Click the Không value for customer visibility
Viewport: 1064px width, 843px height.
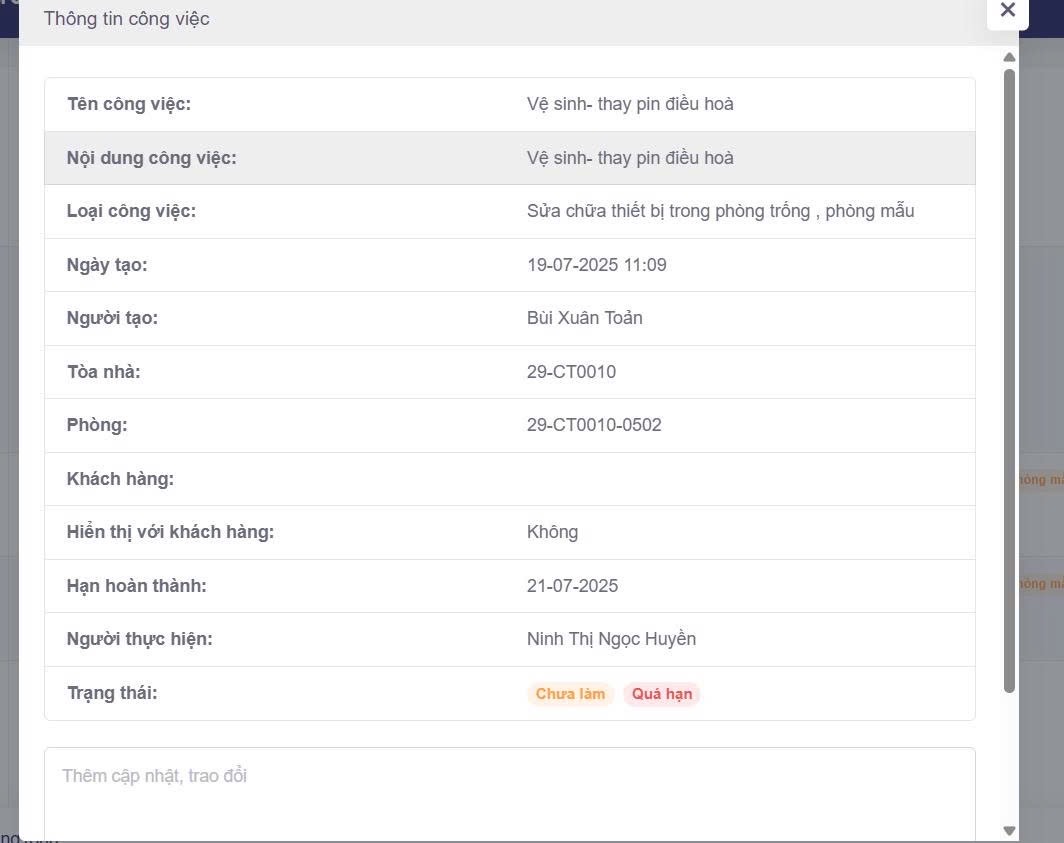(x=552, y=532)
